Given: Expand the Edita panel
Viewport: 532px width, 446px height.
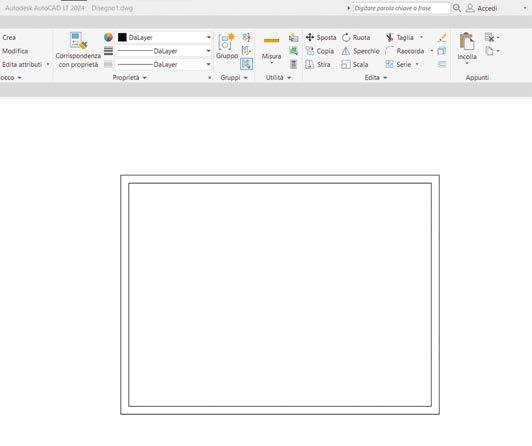Looking at the screenshot, I should tap(376, 78).
